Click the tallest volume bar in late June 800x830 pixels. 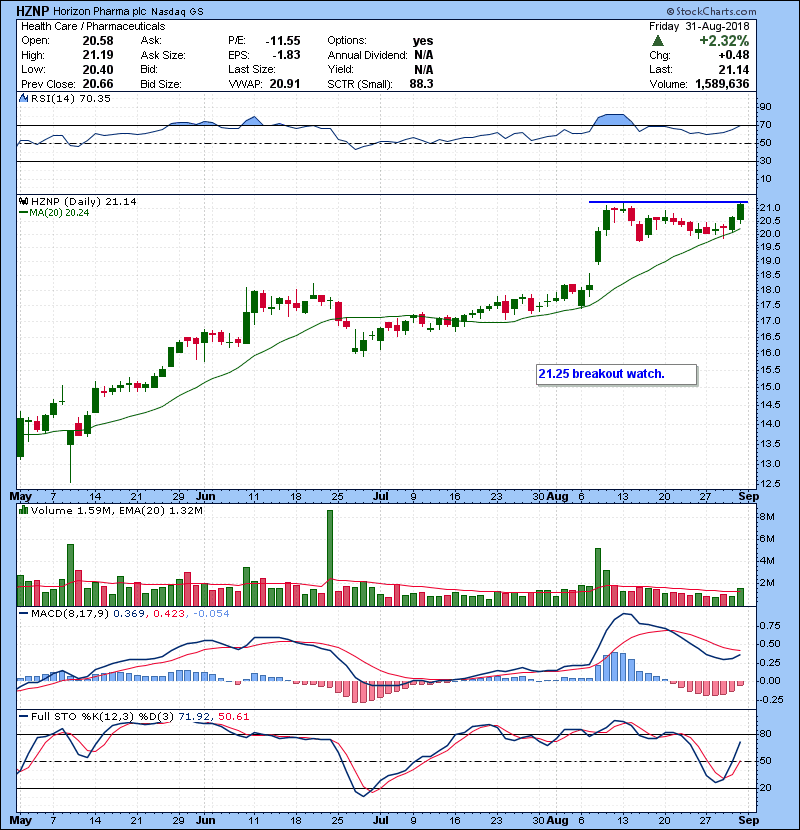[x=330, y=558]
